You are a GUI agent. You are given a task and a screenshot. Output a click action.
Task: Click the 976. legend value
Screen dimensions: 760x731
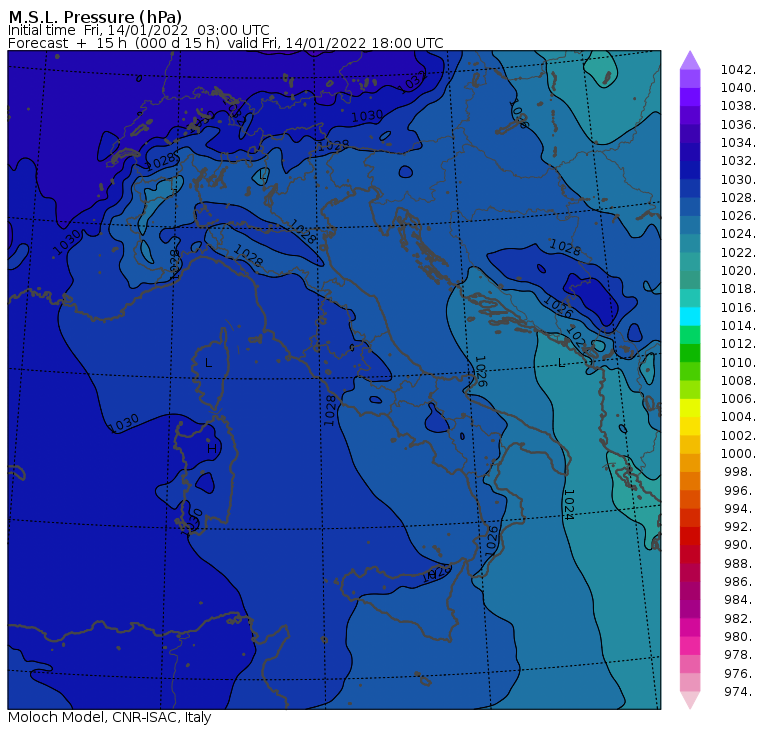(x=740, y=673)
